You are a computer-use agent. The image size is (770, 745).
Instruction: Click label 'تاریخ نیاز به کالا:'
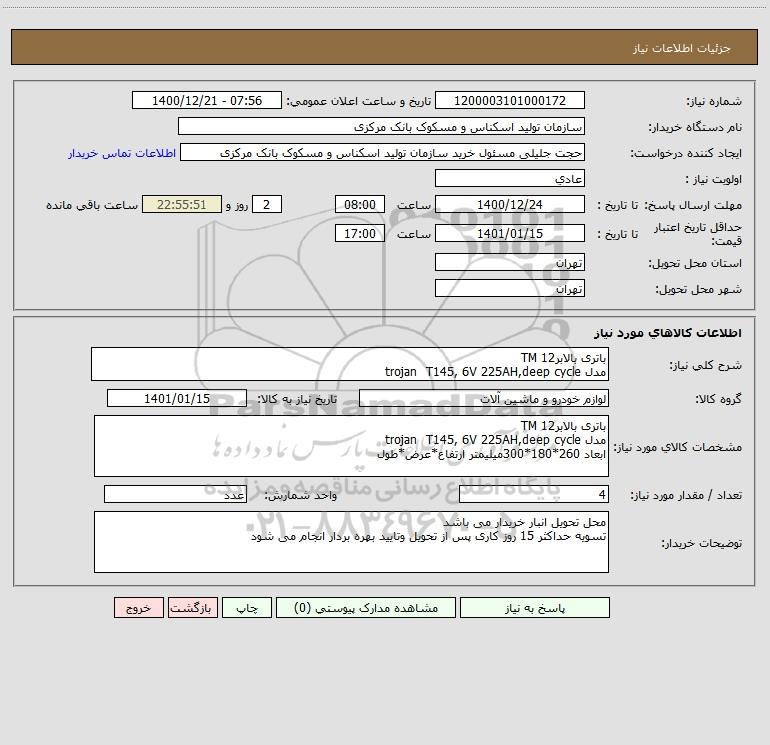coord(297,399)
